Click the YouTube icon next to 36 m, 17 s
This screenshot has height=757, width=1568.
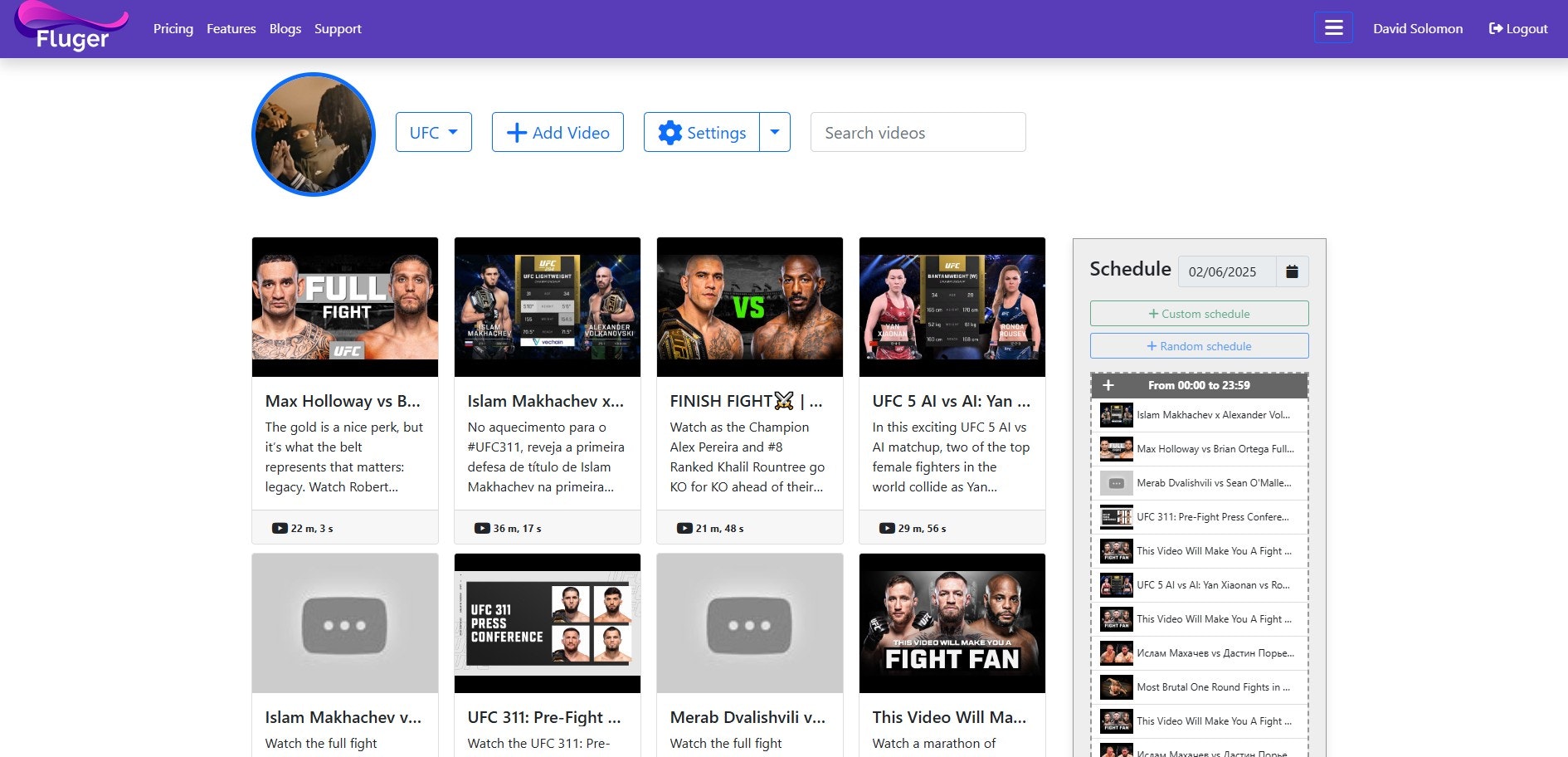click(482, 528)
